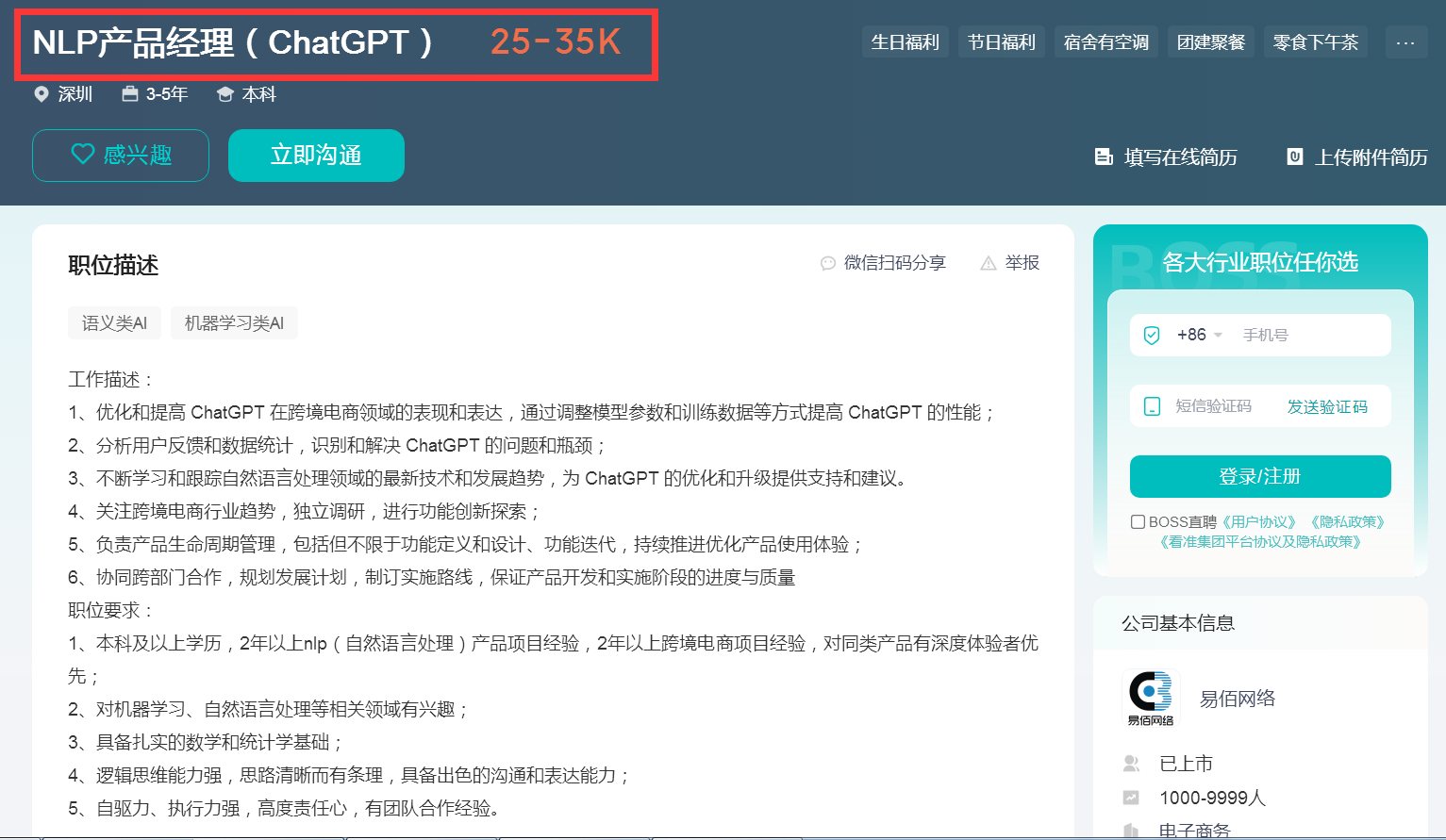
Task: Click the 宿舍有空调 benefit tag
Action: 1106,42
